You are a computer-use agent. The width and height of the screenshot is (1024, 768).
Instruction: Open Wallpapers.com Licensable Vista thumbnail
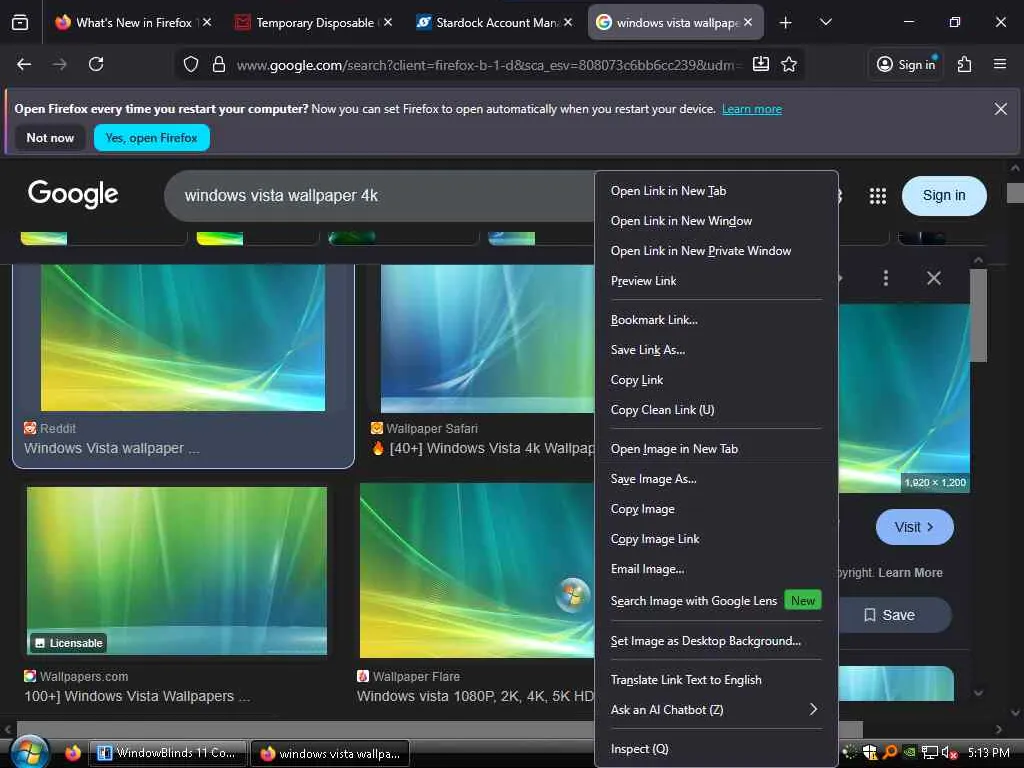[x=177, y=570]
